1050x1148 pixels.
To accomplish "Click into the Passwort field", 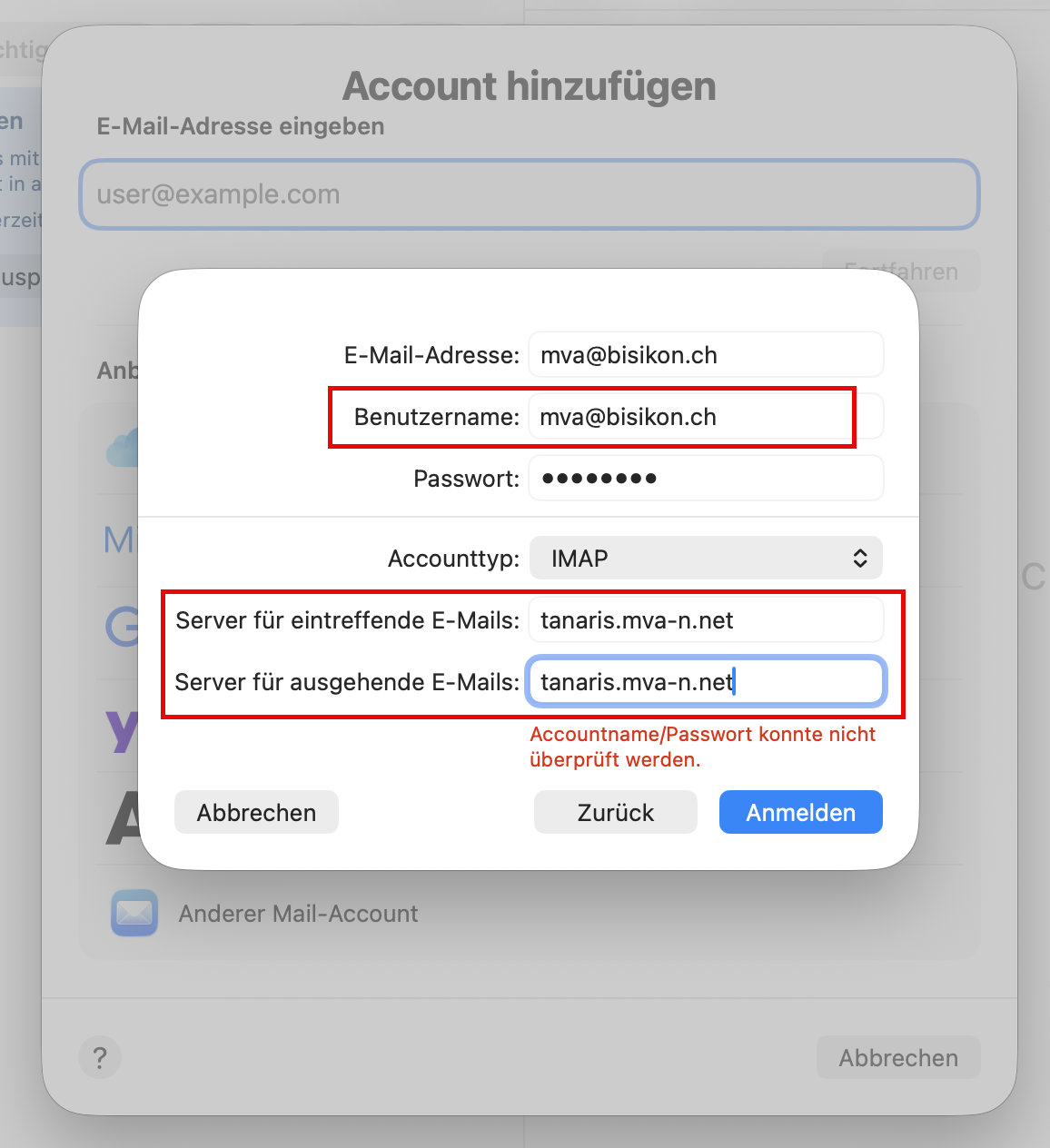I will tap(706, 478).
